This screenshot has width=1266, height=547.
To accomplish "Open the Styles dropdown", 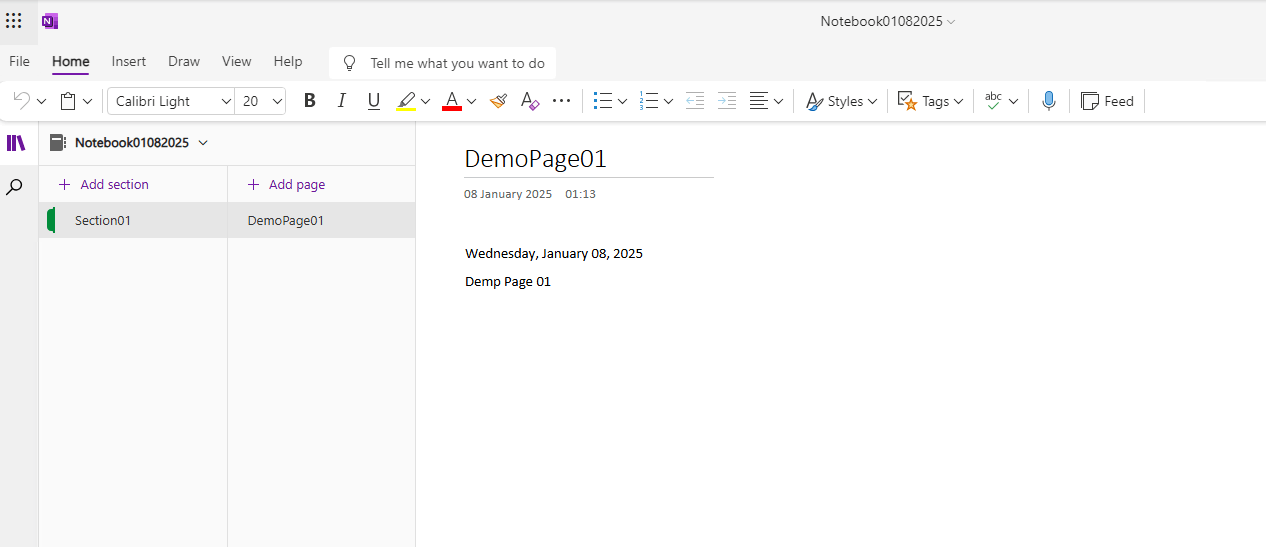I will tap(841, 101).
